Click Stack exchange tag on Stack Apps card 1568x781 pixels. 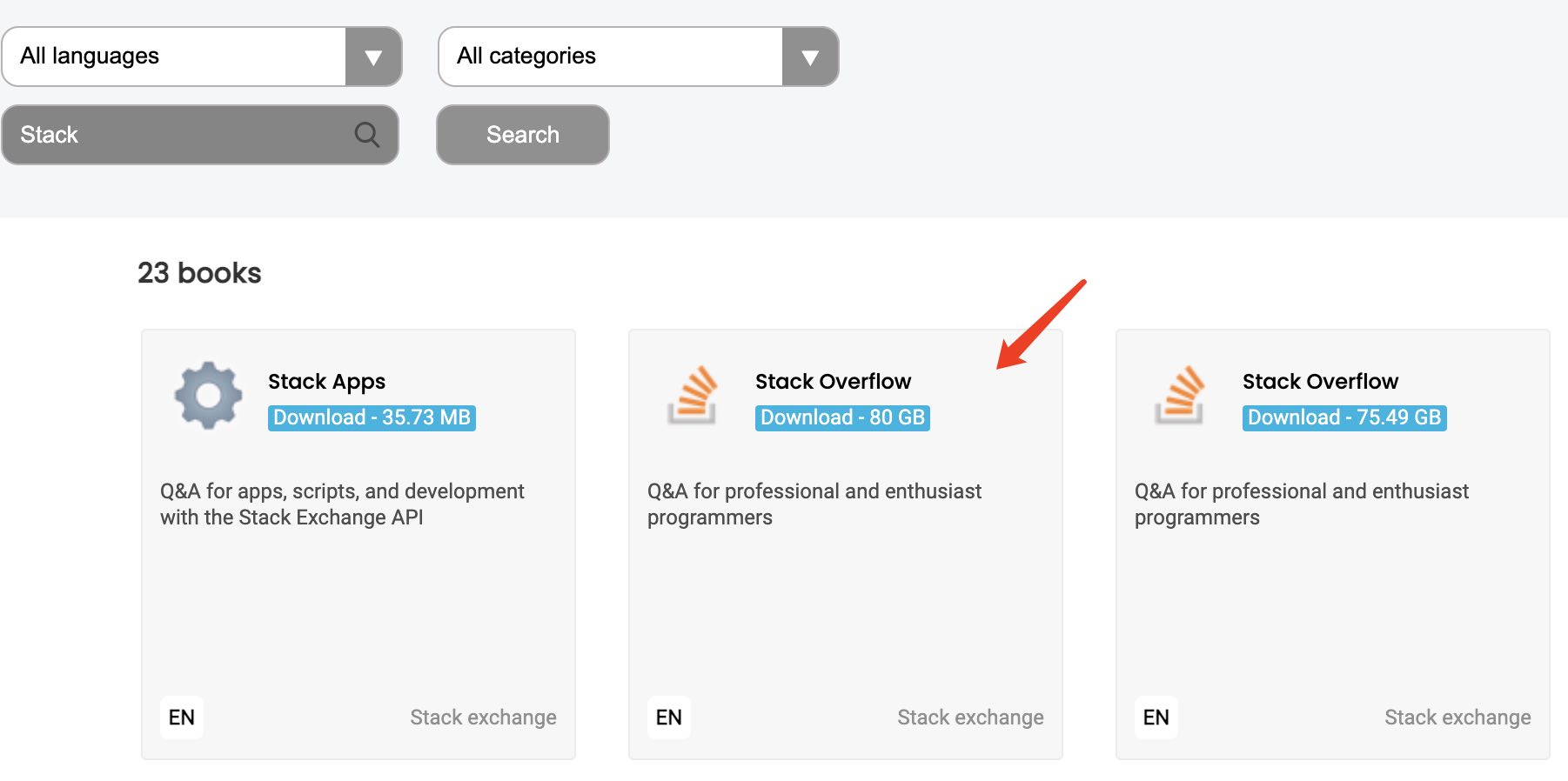[x=483, y=718]
